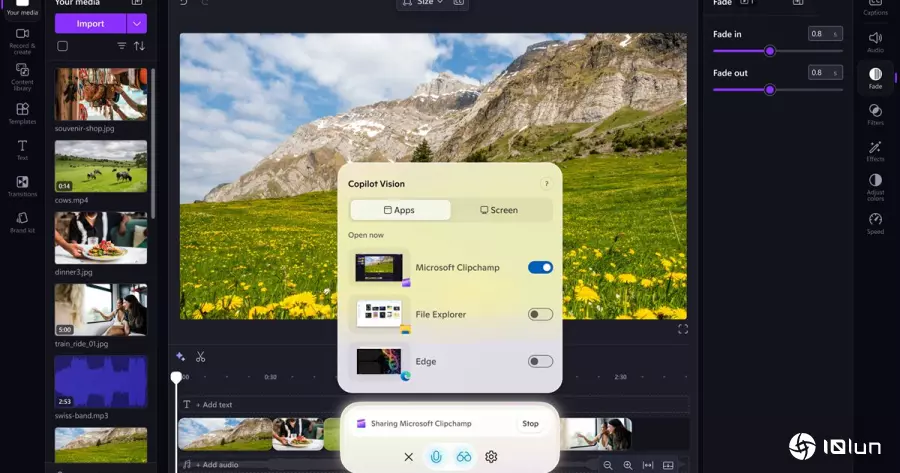The image size is (900, 473).
Task: Select the Fade panel icon
Action: 875,77
